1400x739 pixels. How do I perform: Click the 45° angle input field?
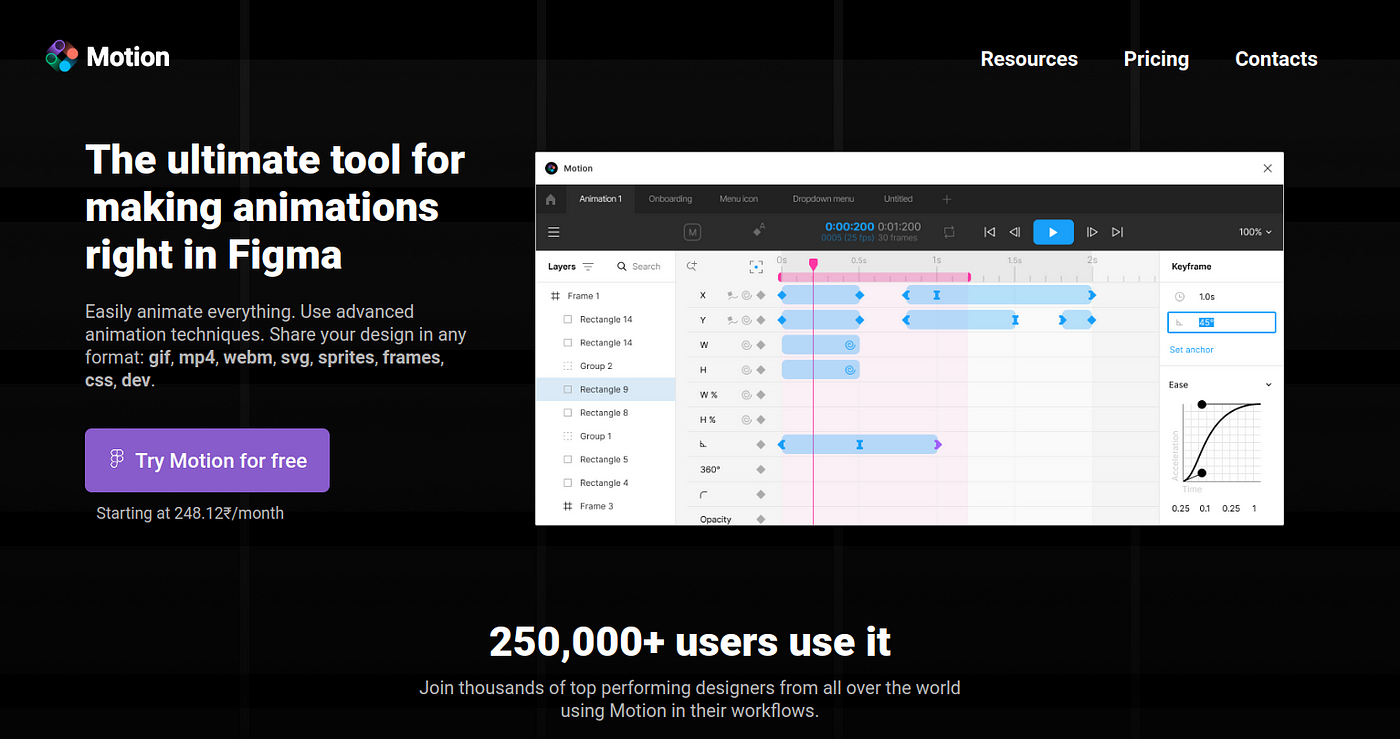[1221, 322]
